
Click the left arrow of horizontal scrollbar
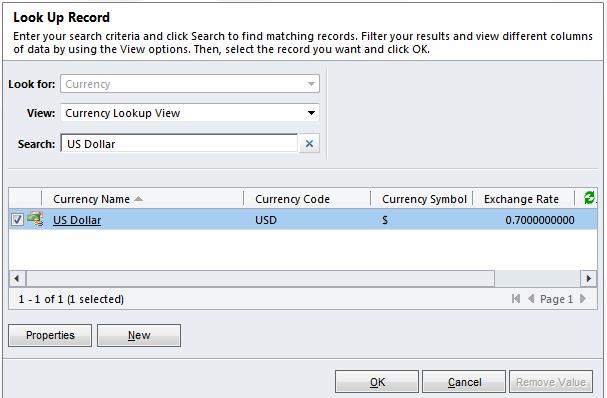pyautogui.click(x=17, y=278)
